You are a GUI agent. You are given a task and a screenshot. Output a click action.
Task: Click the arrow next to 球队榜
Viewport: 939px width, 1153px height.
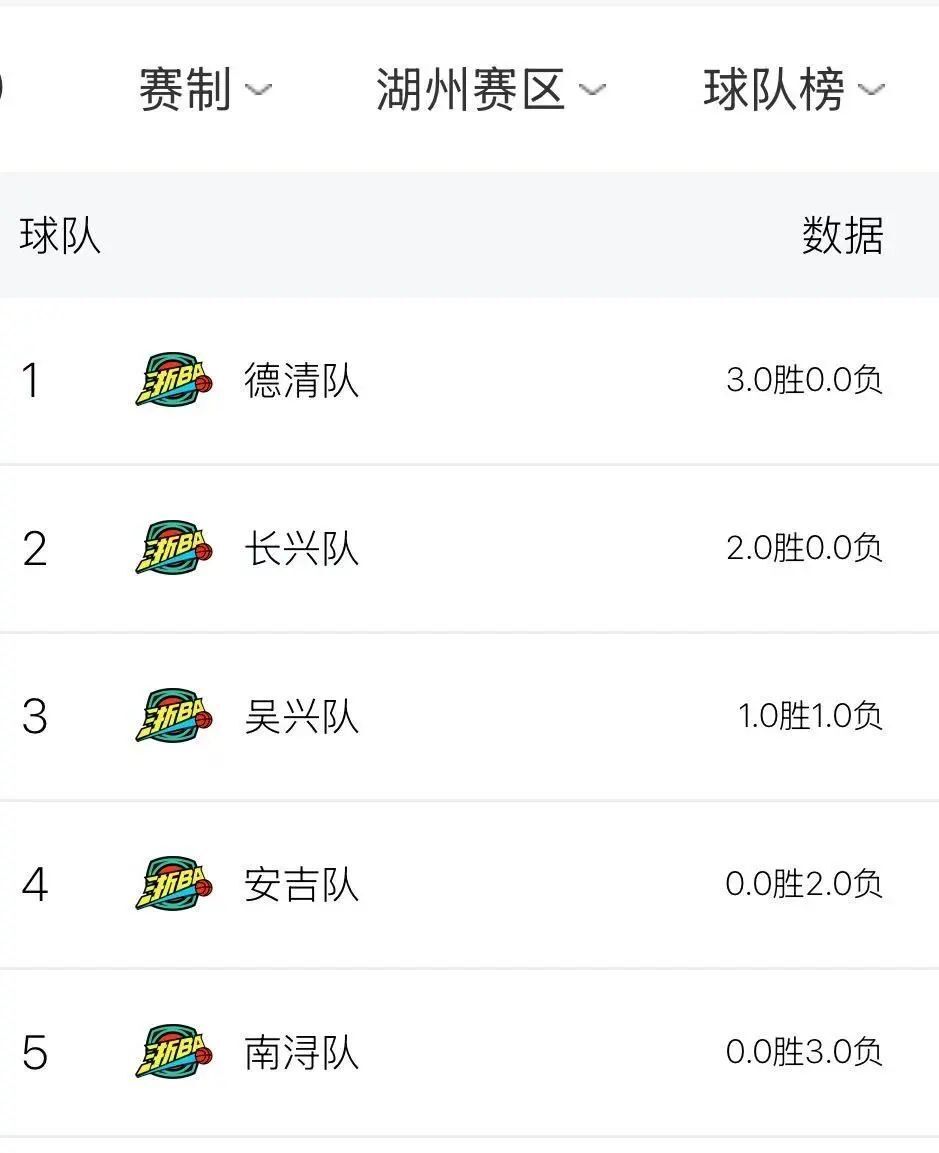pos(871,90)
